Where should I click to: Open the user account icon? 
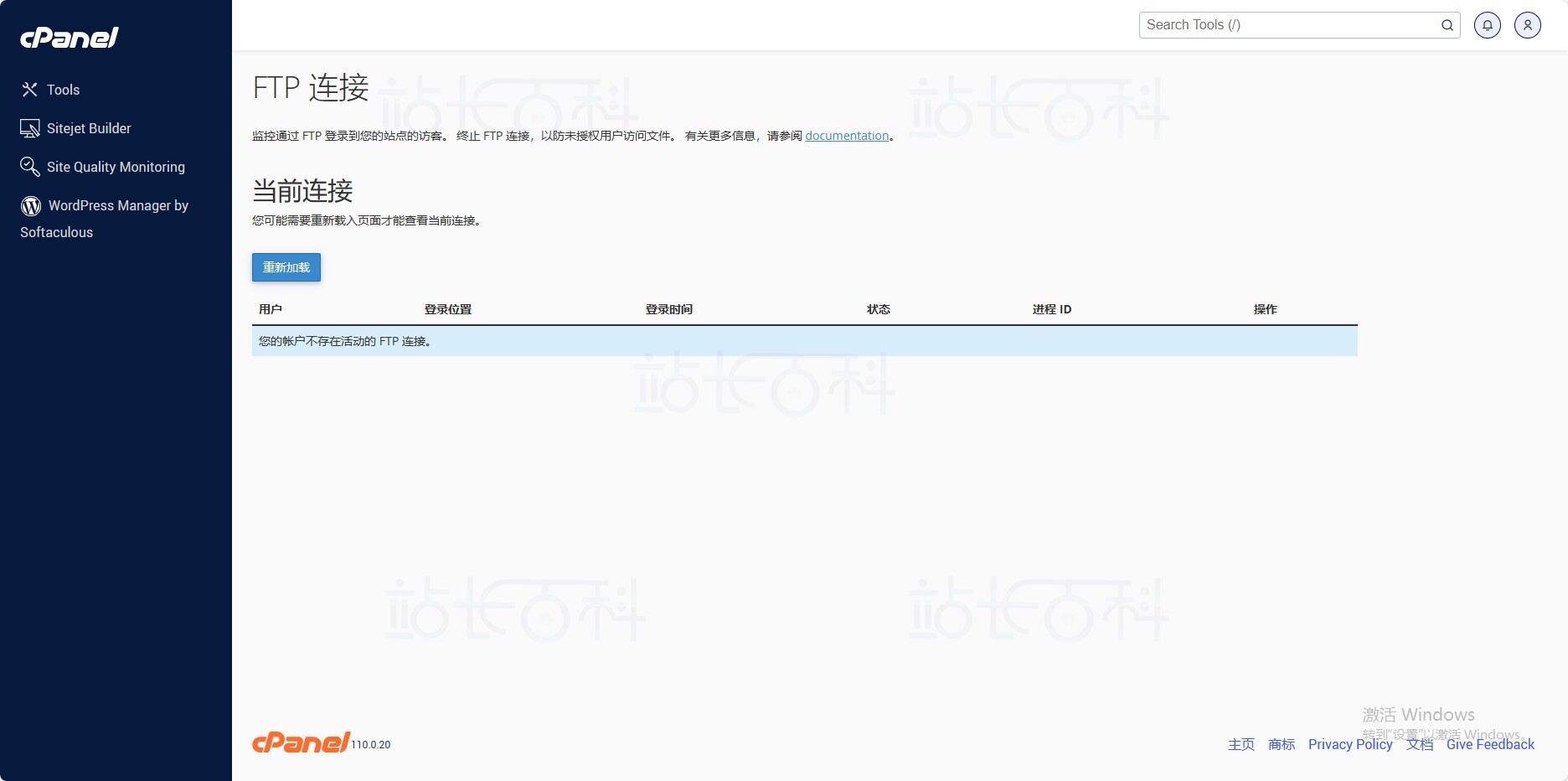point(1528,25)
